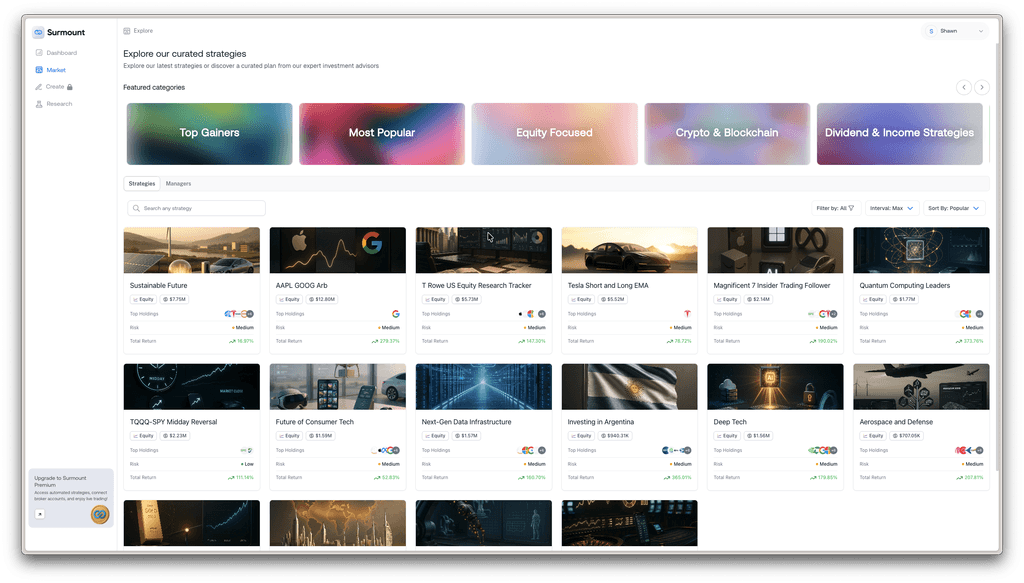Select the locked Create sidebar item
The image size is (1024, 583).
point(54,87)
